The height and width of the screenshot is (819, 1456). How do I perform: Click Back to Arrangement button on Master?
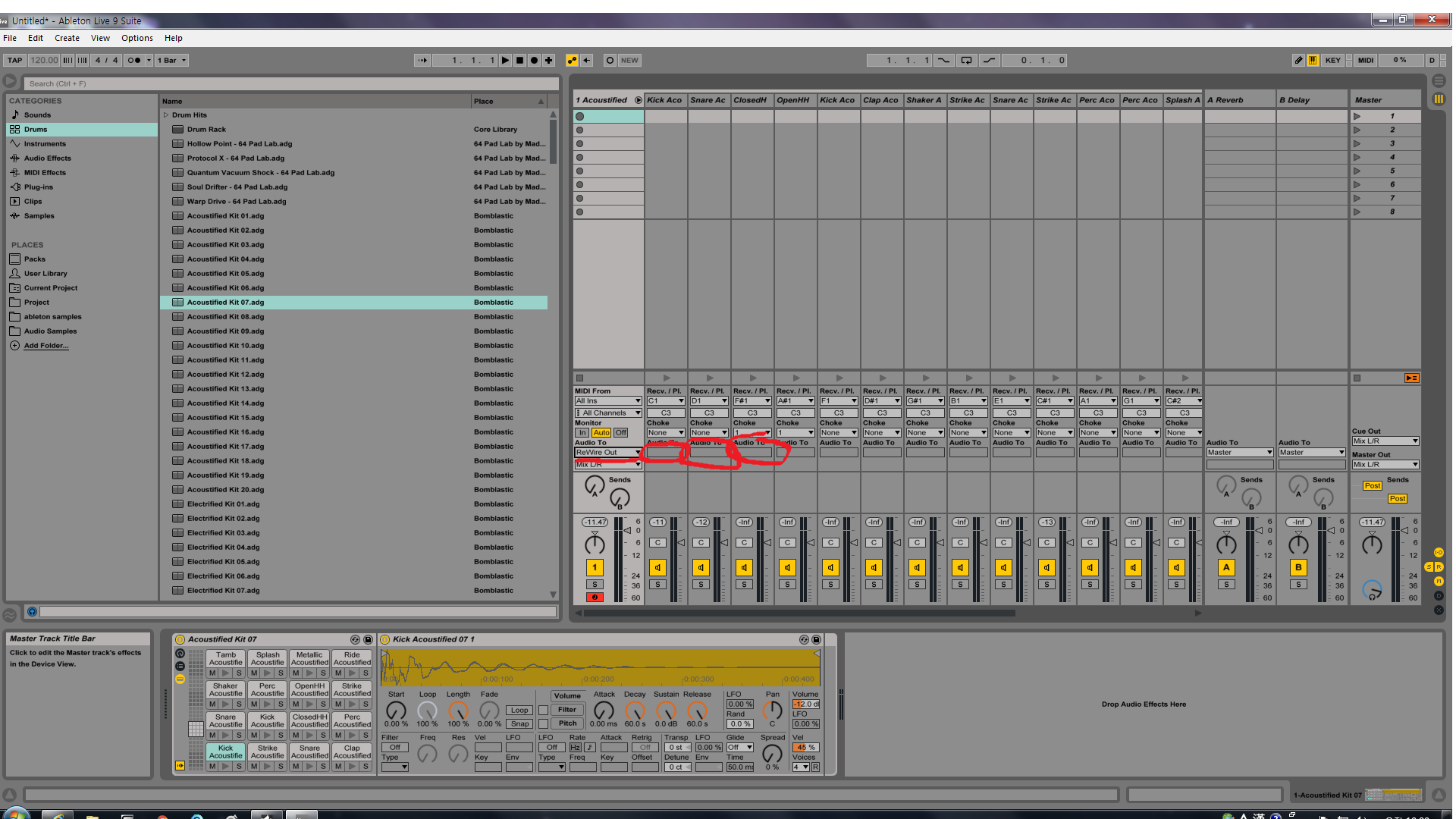point(1411,378)
